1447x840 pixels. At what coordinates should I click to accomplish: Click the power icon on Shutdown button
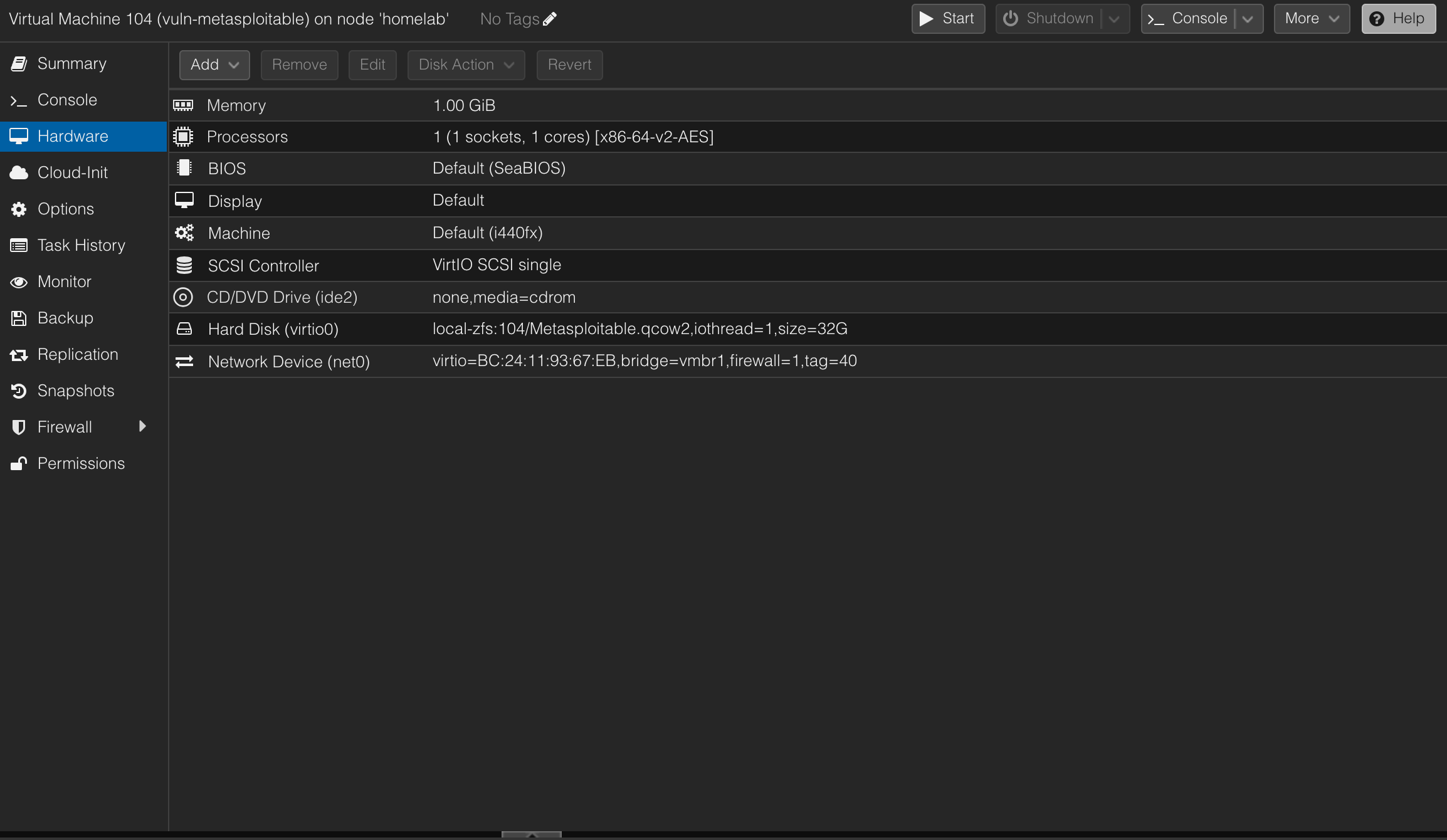tap(1010, 19)
